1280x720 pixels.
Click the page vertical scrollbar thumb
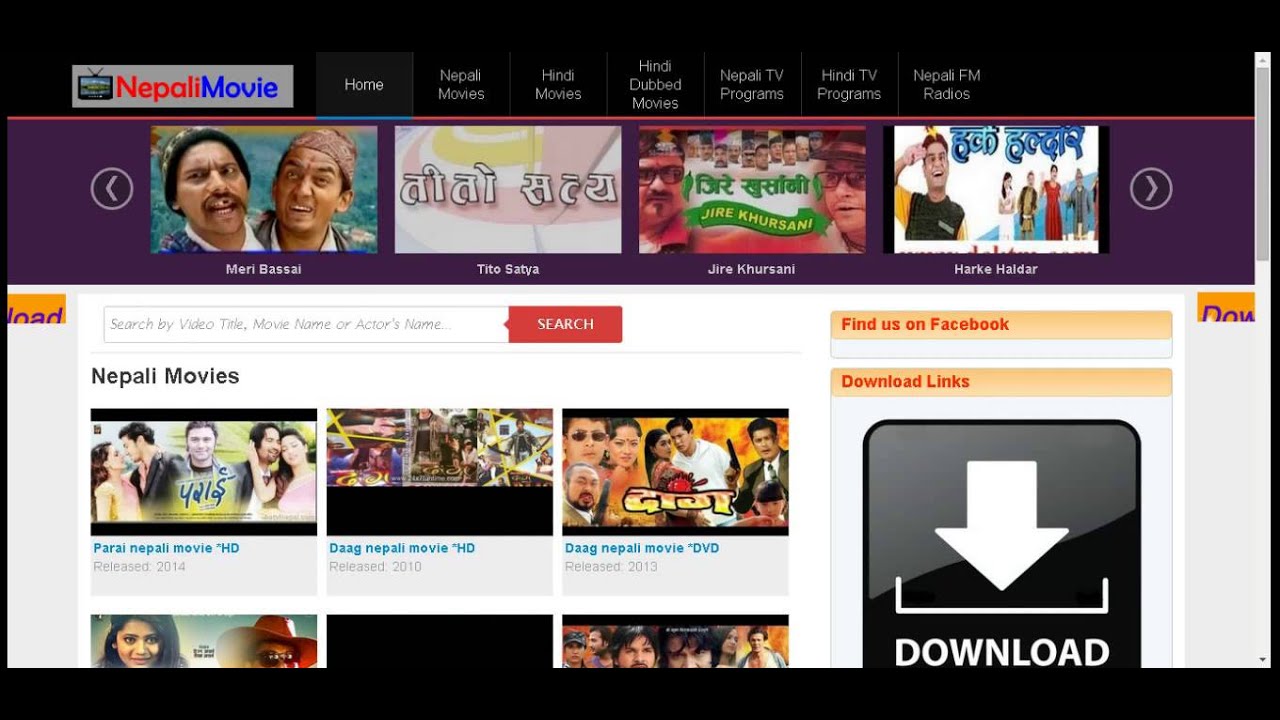pyautogui.click(x=1263, y=165)
